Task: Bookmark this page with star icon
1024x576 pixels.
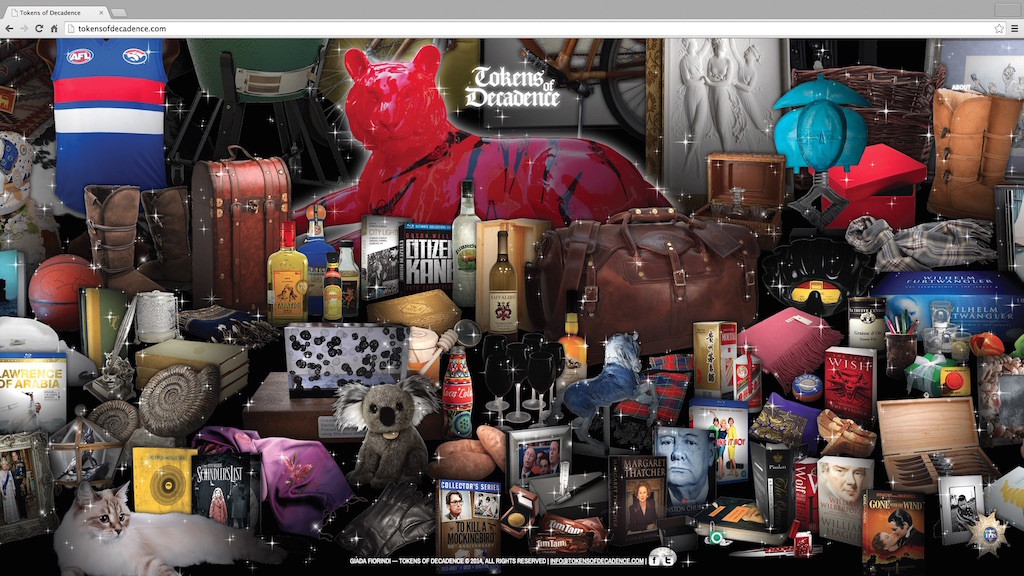Action: (999, 28)
